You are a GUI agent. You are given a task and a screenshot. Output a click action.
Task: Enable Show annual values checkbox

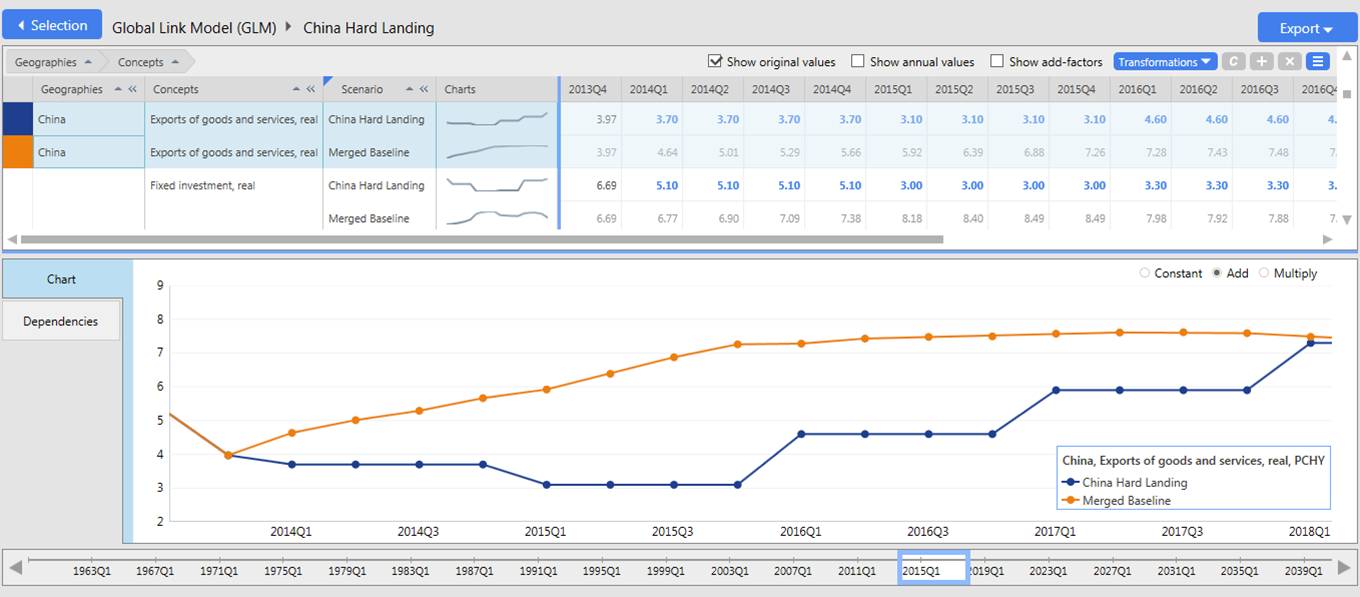pyautogui.click(x=858, y=62)
